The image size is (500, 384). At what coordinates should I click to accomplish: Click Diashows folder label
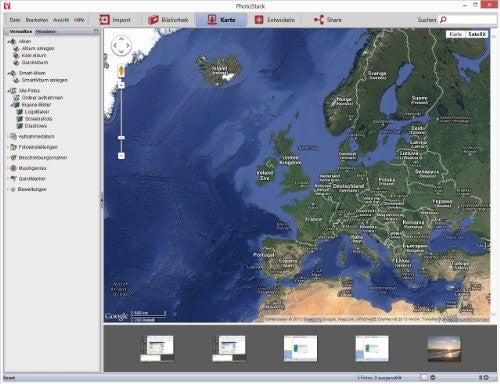pyautogui.click(x=36, y=126)
